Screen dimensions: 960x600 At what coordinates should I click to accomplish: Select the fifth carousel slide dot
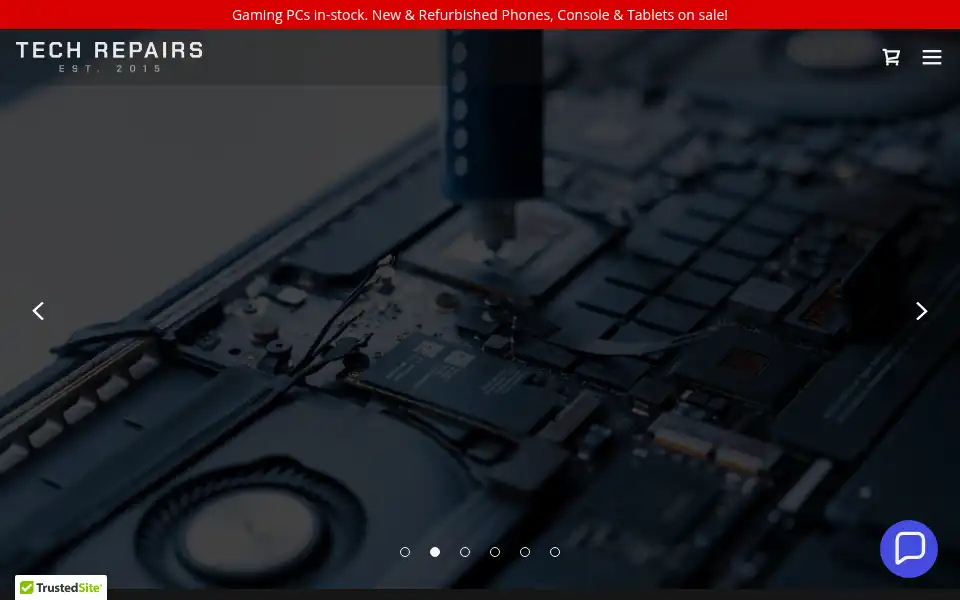(525, 552)
